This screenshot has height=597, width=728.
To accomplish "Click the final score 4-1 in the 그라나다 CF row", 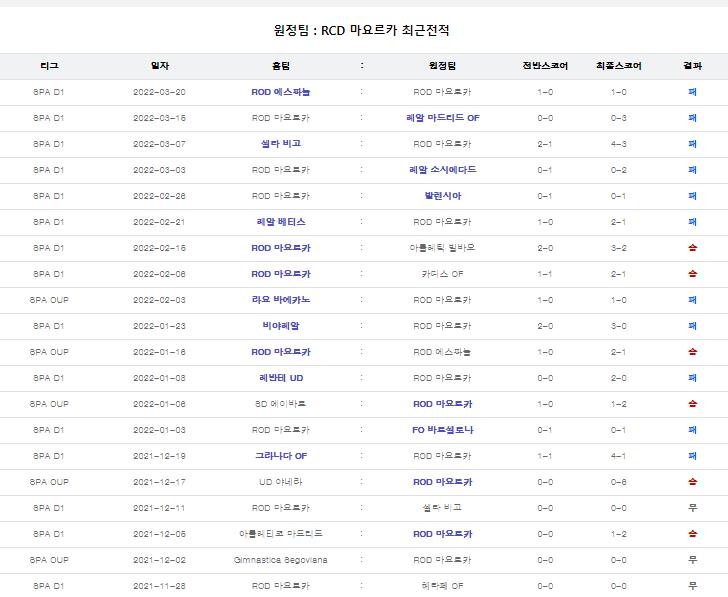I will point(618,456).
